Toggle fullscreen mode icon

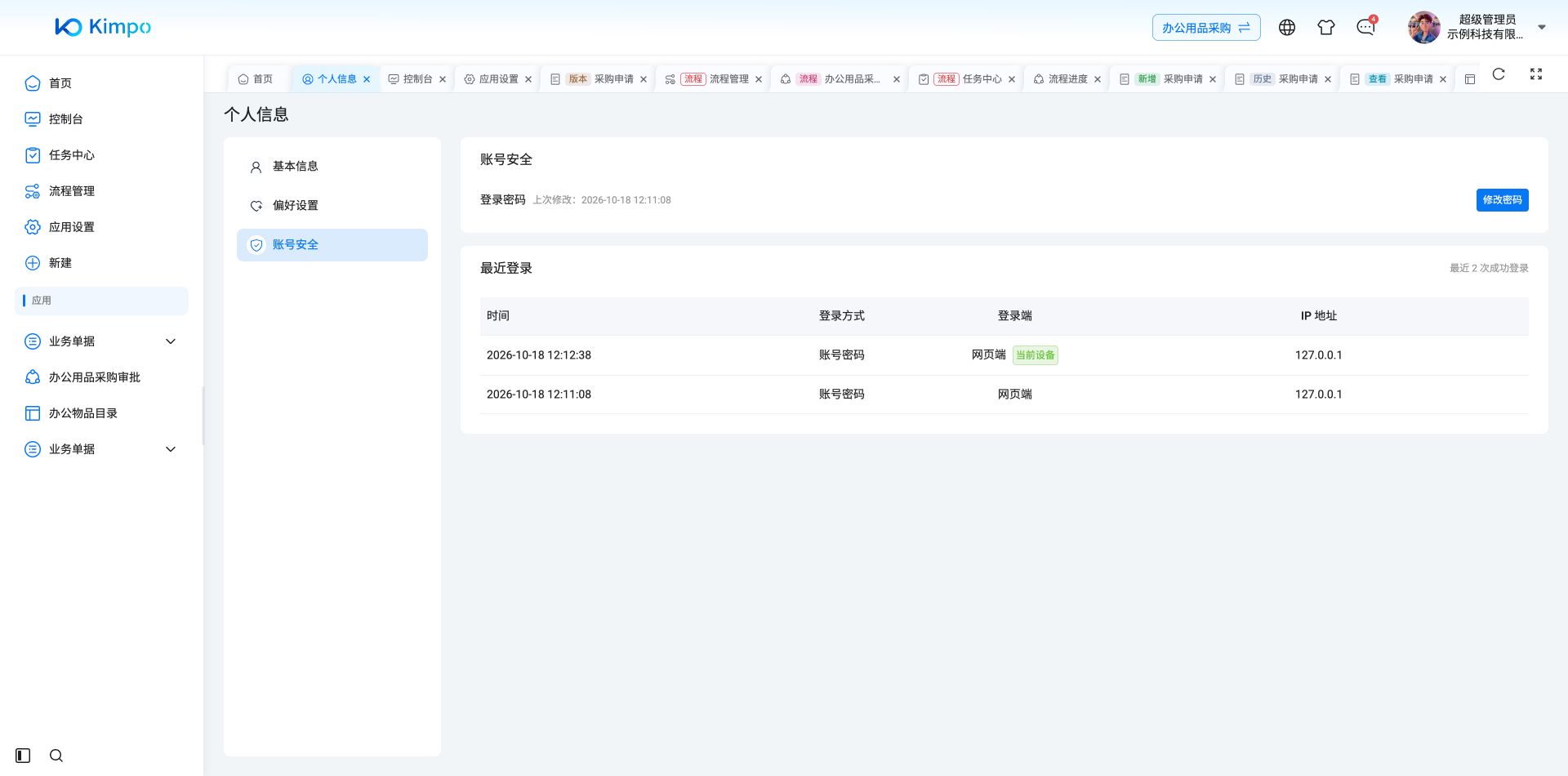click(1536, 74)
